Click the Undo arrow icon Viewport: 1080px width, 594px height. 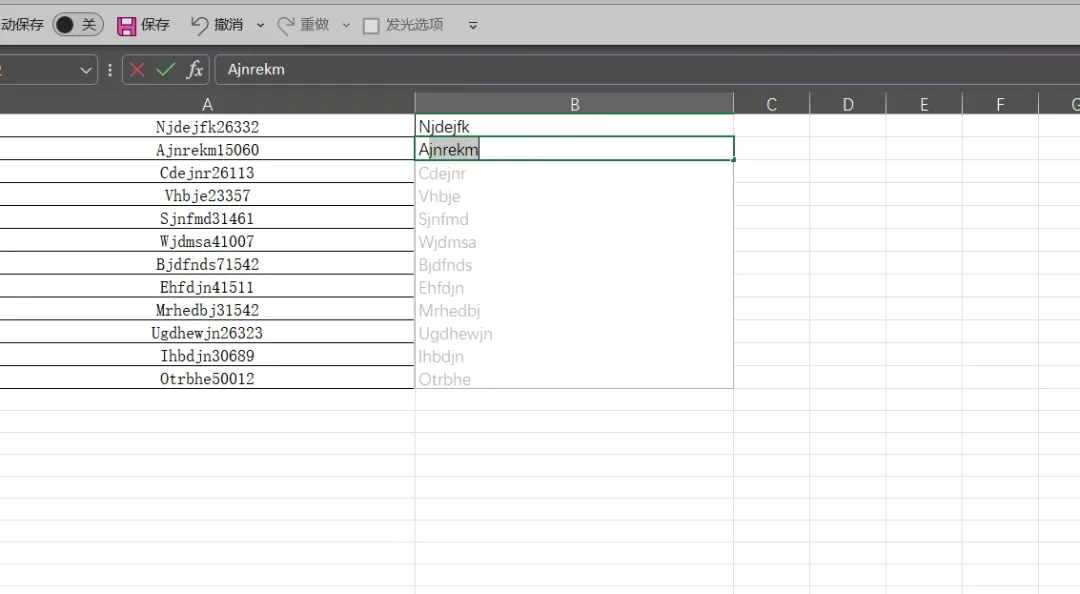point(199,25)
